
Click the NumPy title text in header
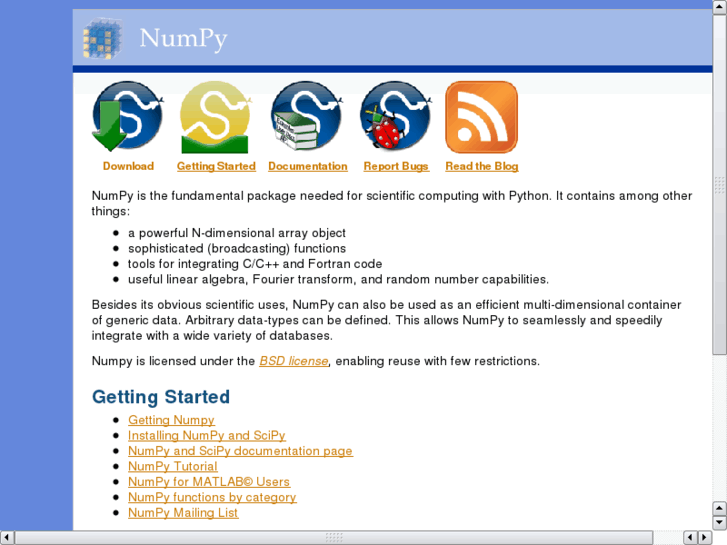coord(184,39)
